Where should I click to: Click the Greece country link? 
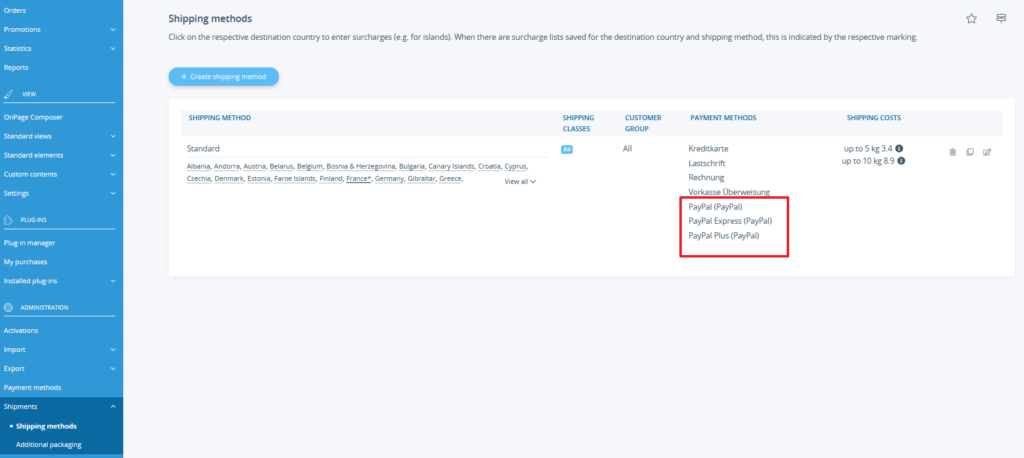(451, 178)
